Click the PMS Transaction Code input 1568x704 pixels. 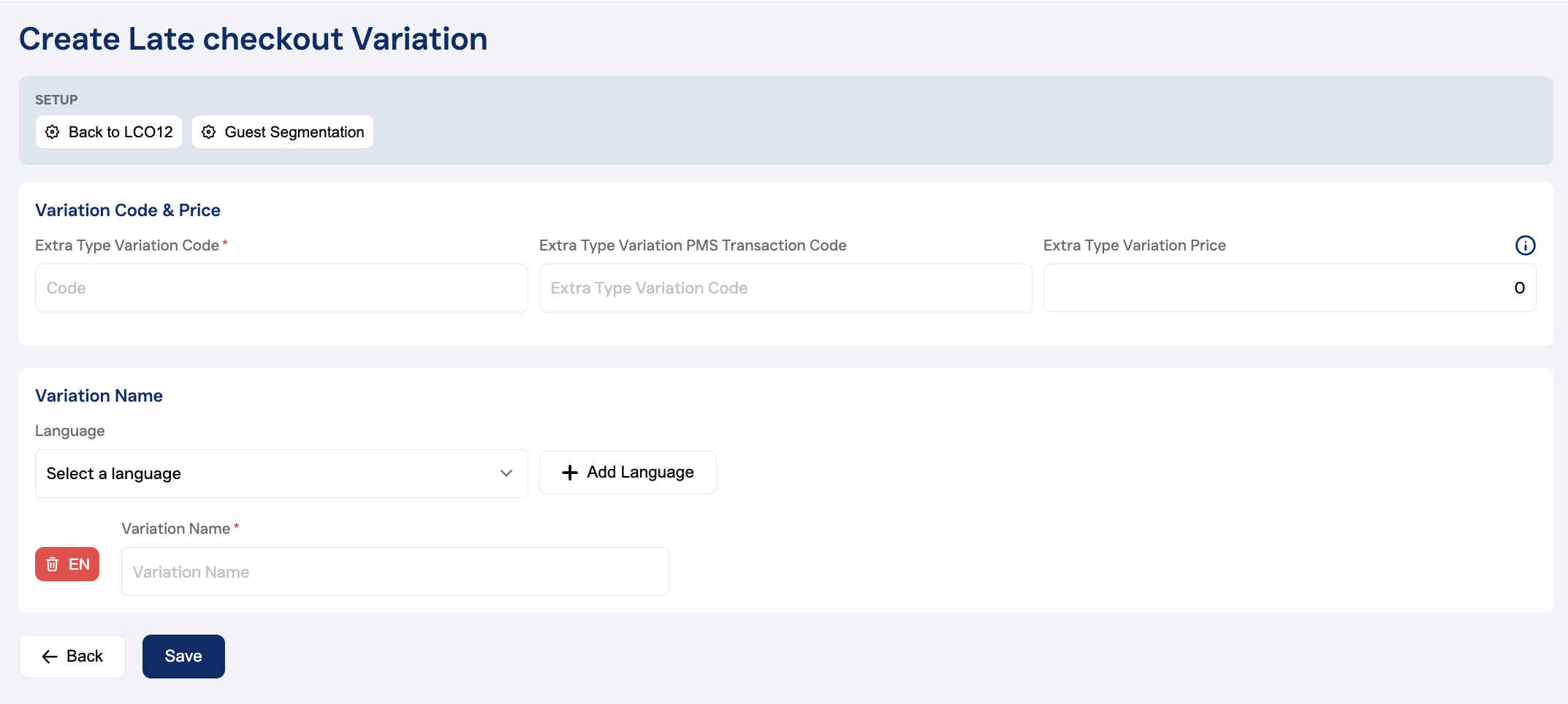coord(785,288)
